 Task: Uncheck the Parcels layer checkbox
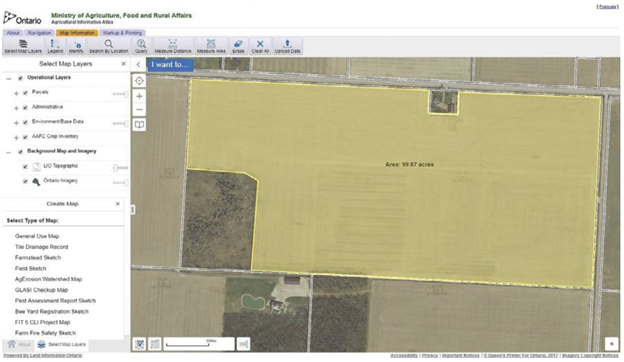tap(25, 93)
